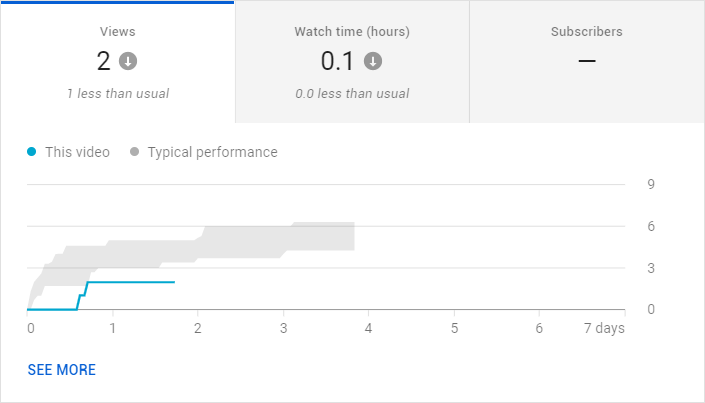Click the day 2 tick on x-axis
705x403 pixels.
197,328
